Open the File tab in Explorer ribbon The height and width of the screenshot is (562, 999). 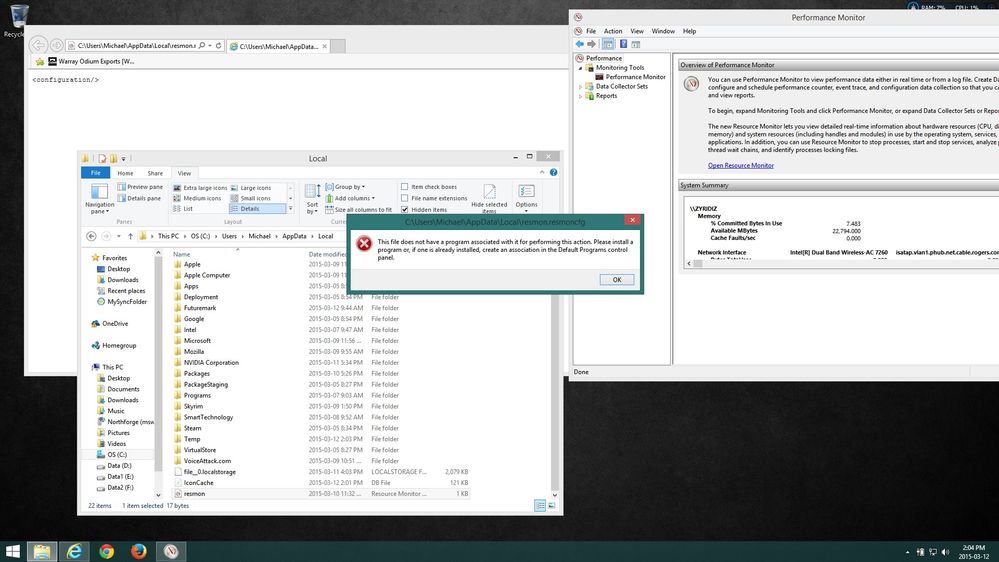pos(96,173)
